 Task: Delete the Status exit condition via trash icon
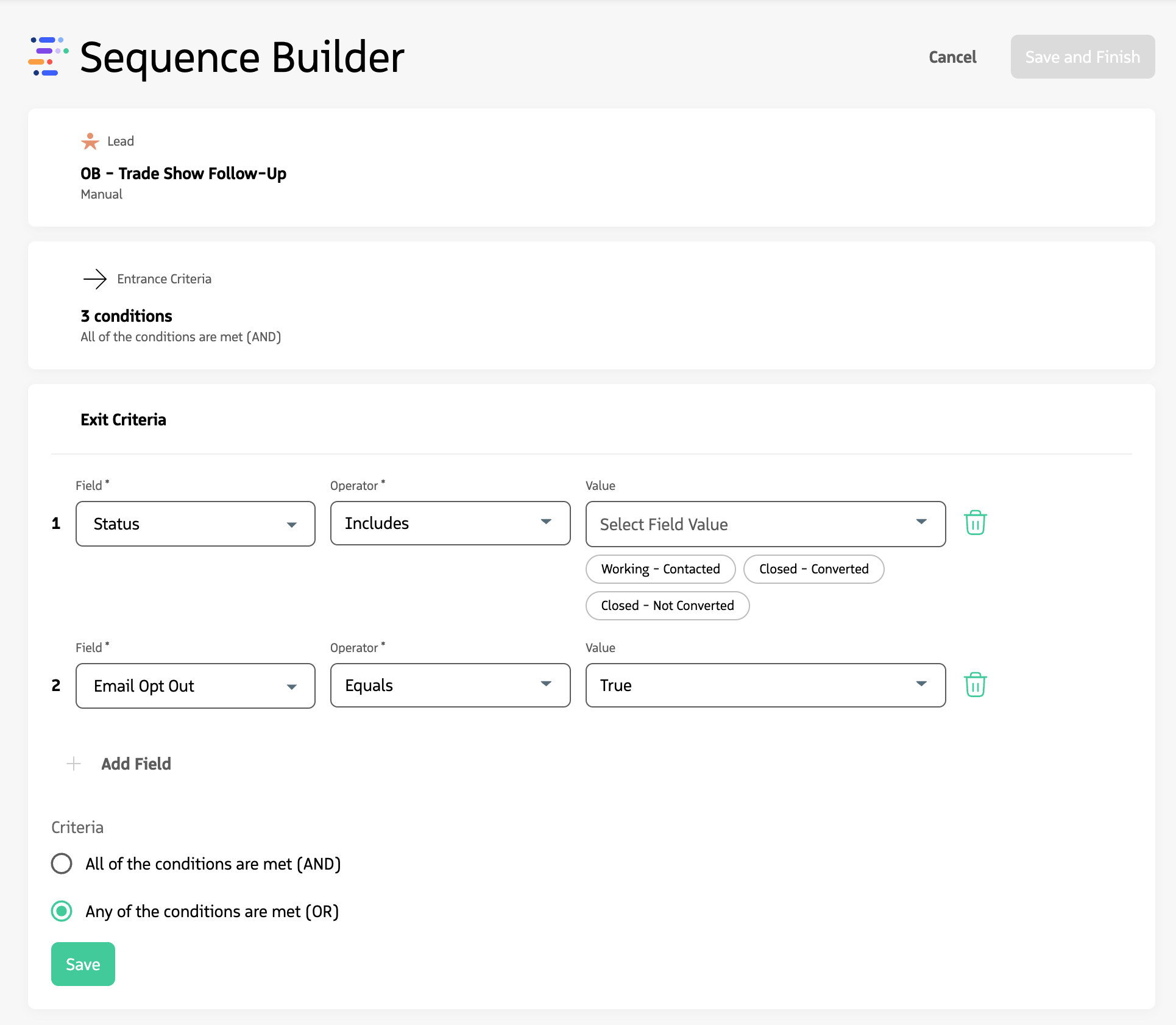(x=974, y=523)
